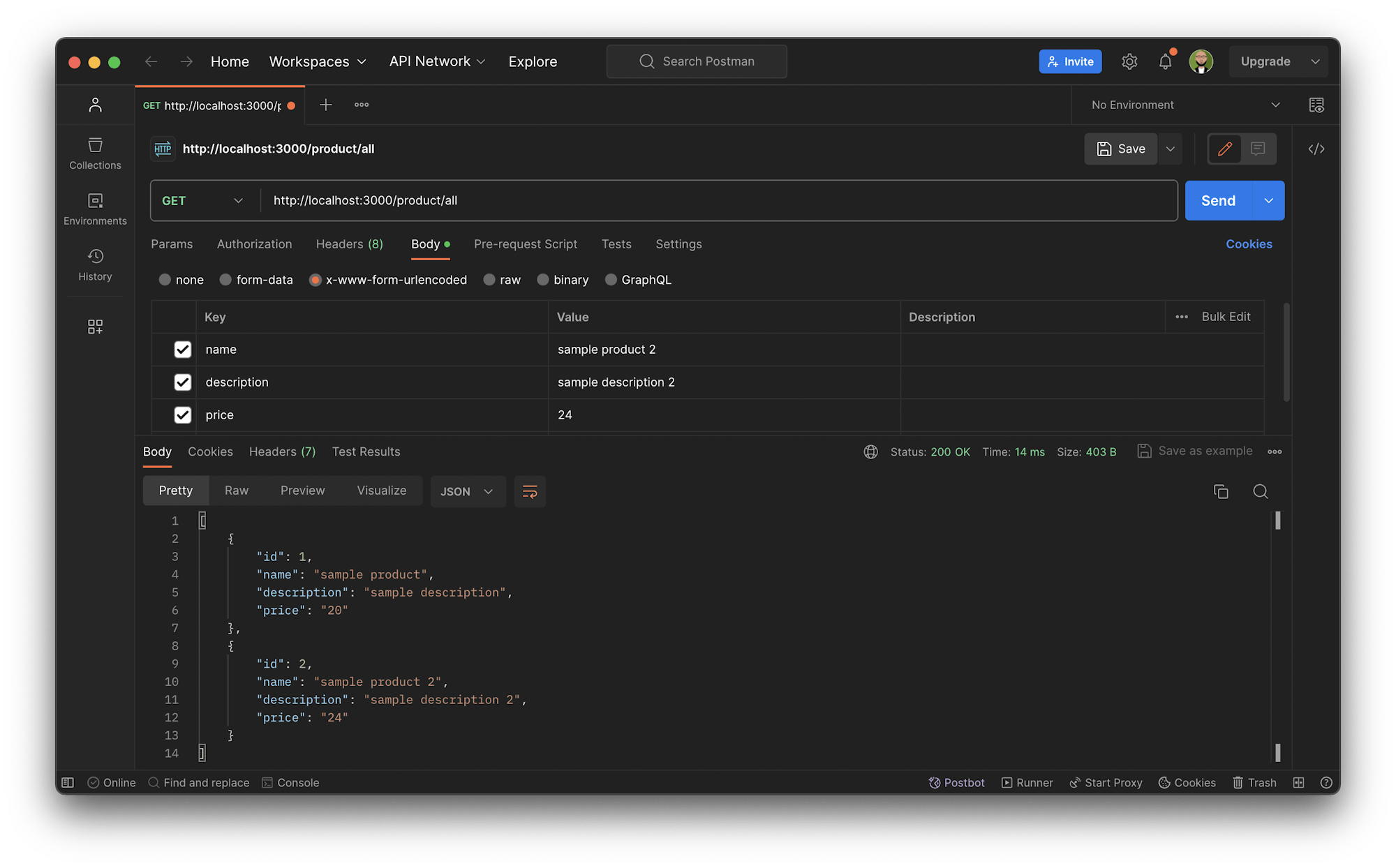
Task: Click the request URL input field
Action: tap(719, 201)
